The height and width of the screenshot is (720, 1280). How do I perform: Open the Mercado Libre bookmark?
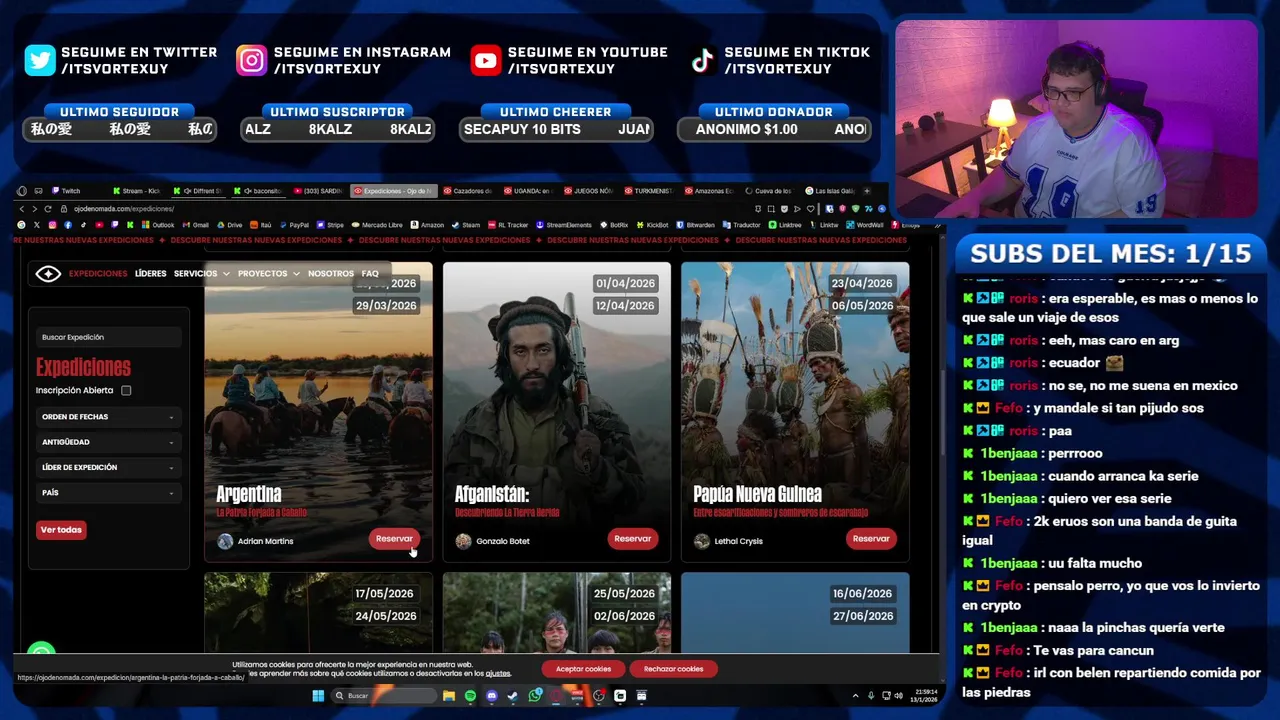377,225
